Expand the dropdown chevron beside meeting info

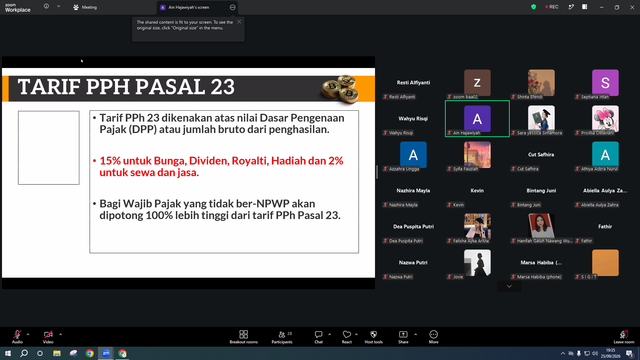click(x=58, y=7)
